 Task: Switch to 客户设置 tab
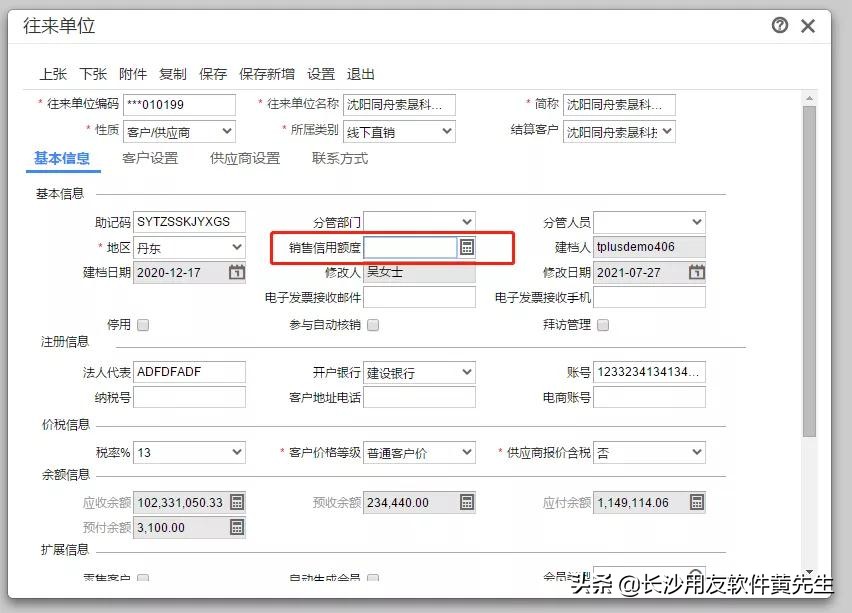click(x=151, y=158)
